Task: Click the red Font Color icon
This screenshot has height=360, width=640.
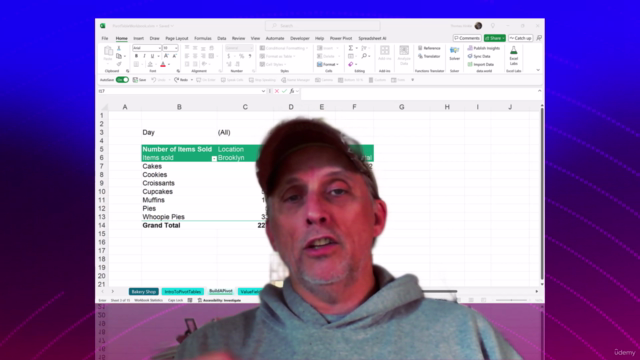Action: (163, 64)
